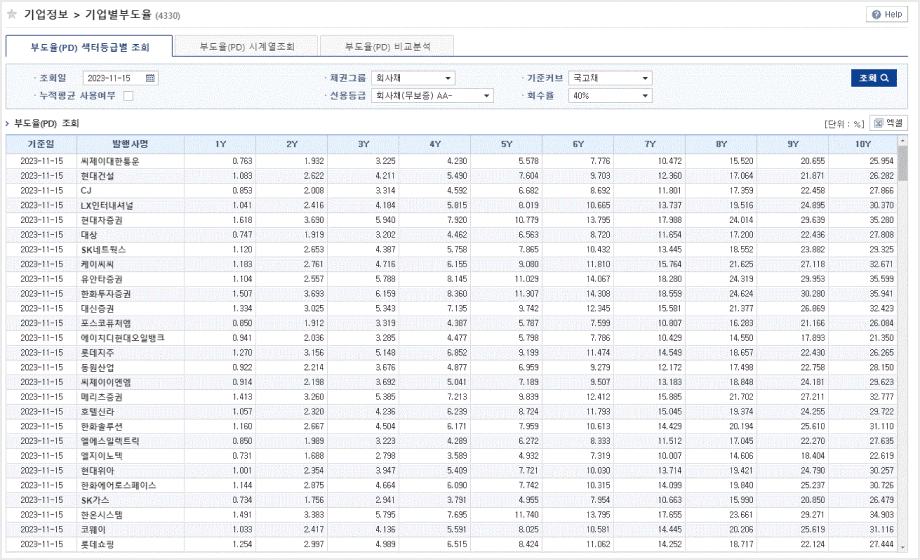Screen dimensions: 920x560
Task: Toggle the 누적평균 사용여부 checkbox
Action: [128, 96]
